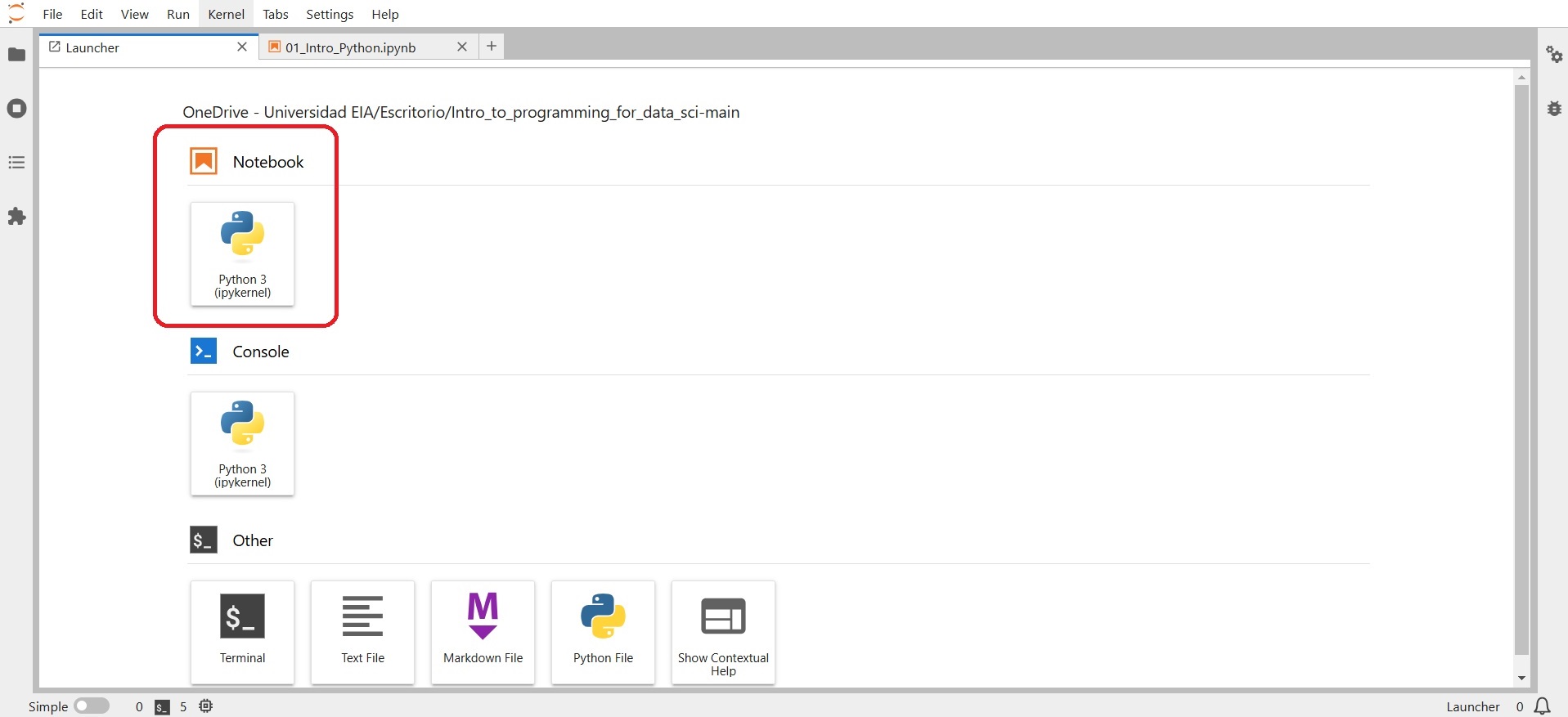The height and width of the screenshot is (717, 1568).
Task: Click the launcher scrollbar down arrow
Action: coord(1521,678)
